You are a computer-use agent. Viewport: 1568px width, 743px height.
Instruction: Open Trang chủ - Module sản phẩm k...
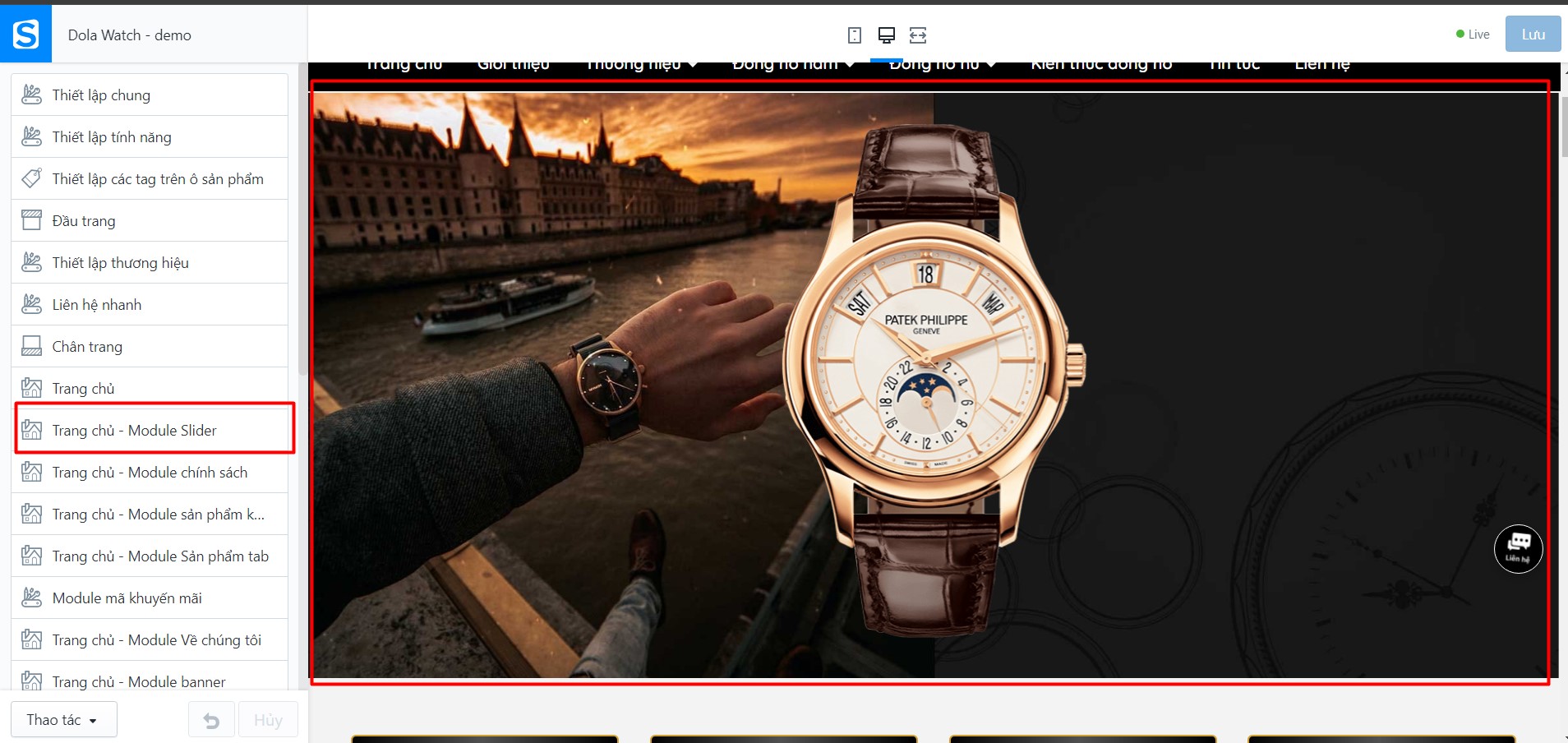click(150, 515)
